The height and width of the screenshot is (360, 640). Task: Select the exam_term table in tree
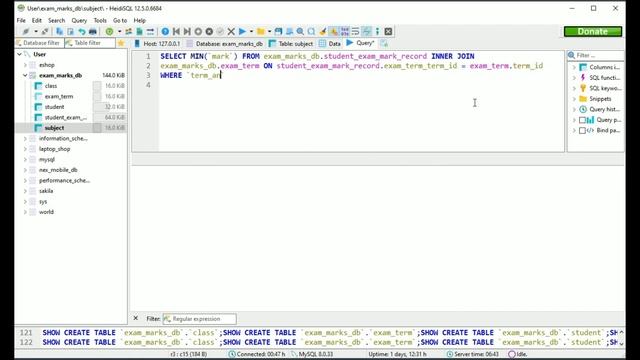pos(59,96)
